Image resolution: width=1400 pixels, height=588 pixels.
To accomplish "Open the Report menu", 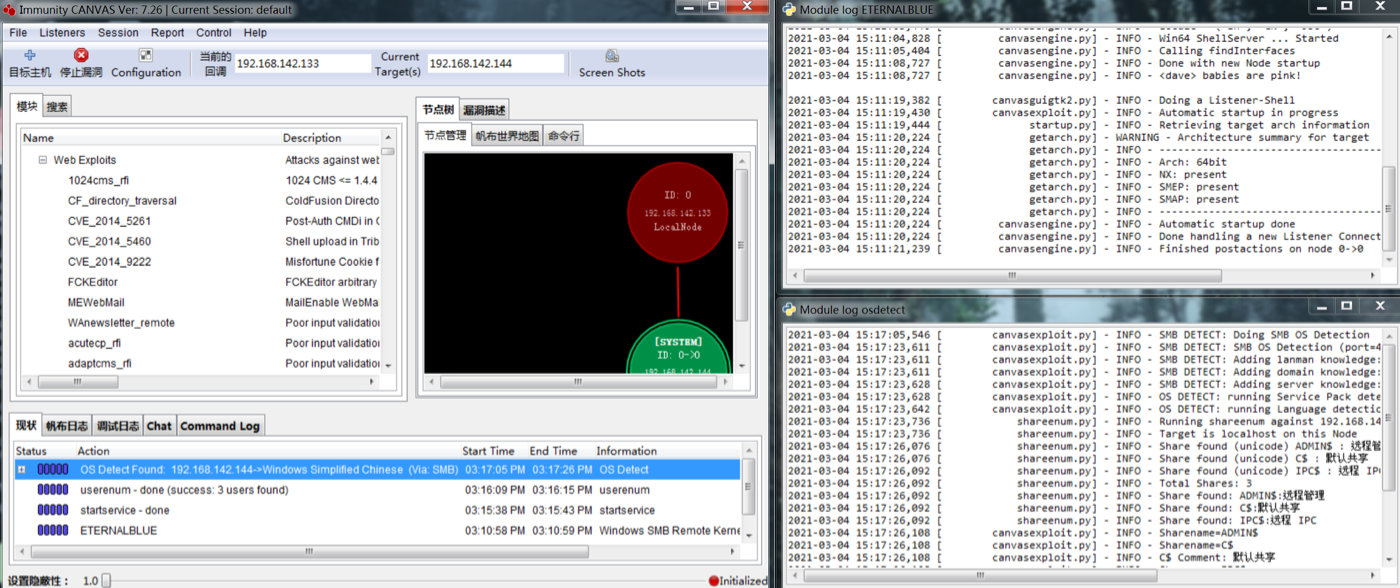I will coord(168,32).
